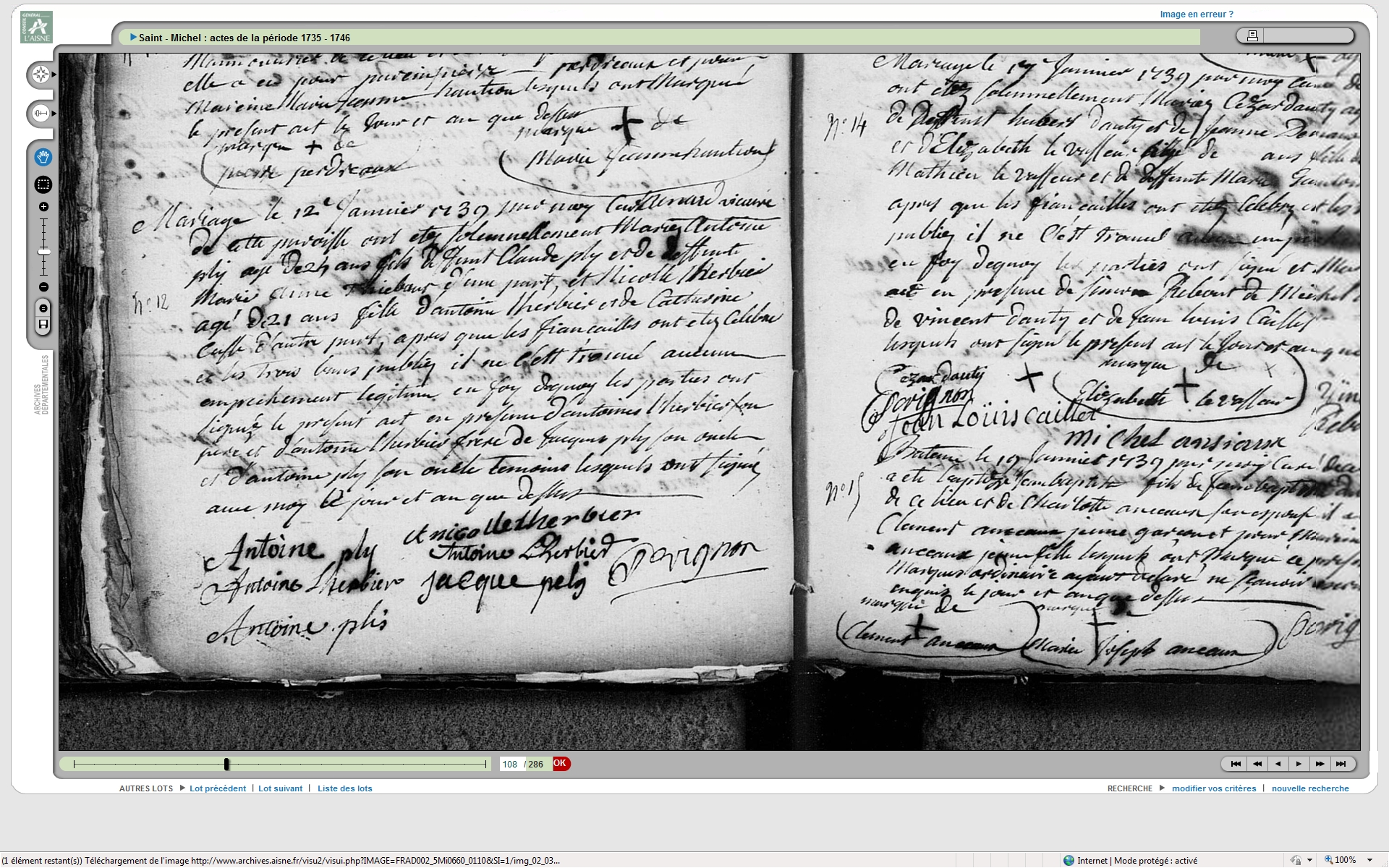
Task: Jump to the last page
Action: pyautogui.click(x=1341, y=764)
